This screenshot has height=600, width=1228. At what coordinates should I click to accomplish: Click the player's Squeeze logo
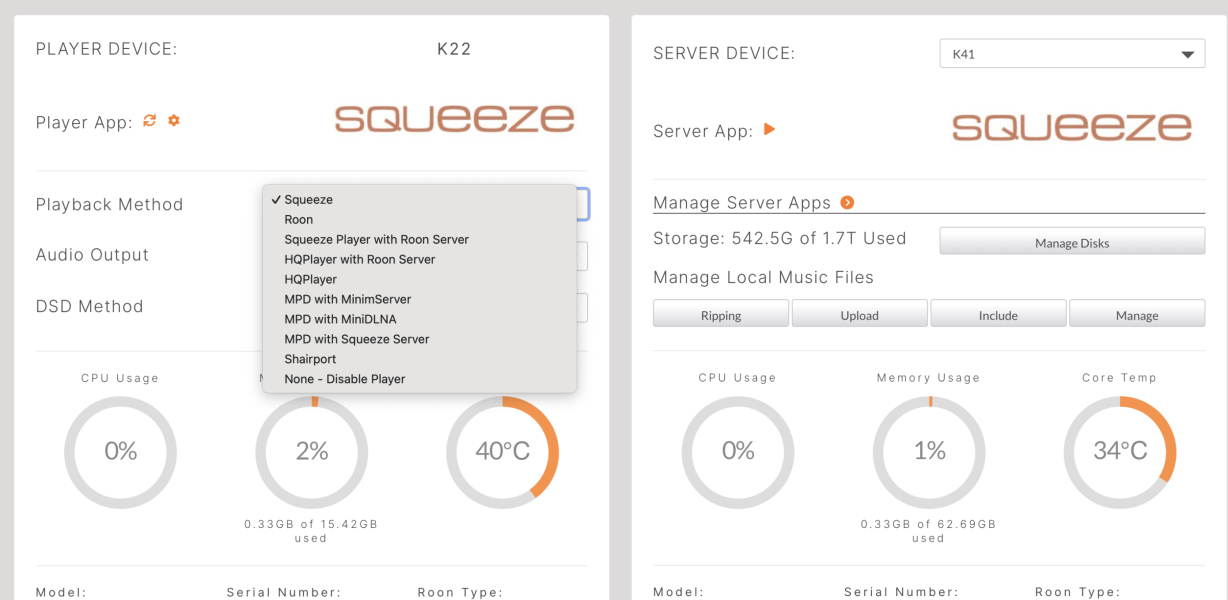click(x=454, y=119)
